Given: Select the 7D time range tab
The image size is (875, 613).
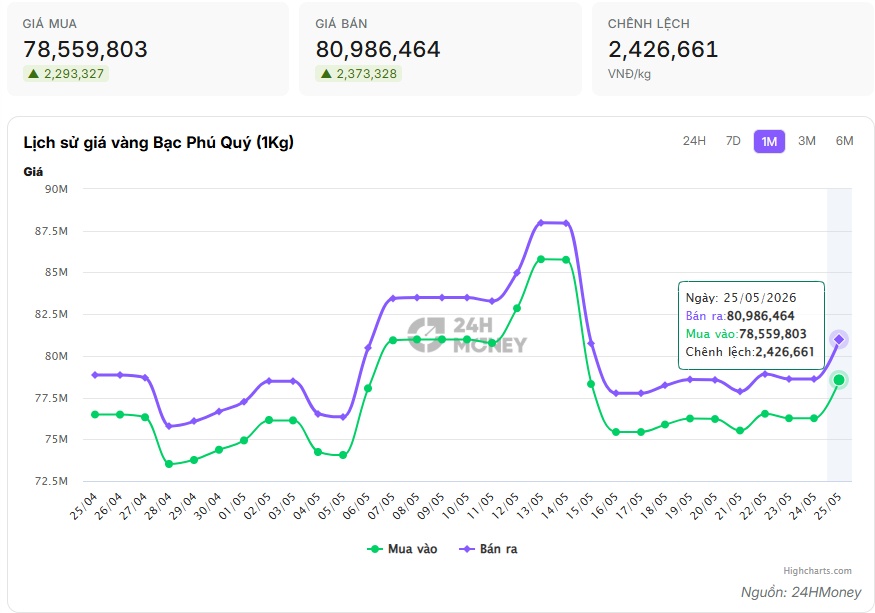Looking at the screenshot, I should pyautogui.click(x=733, y=141).
